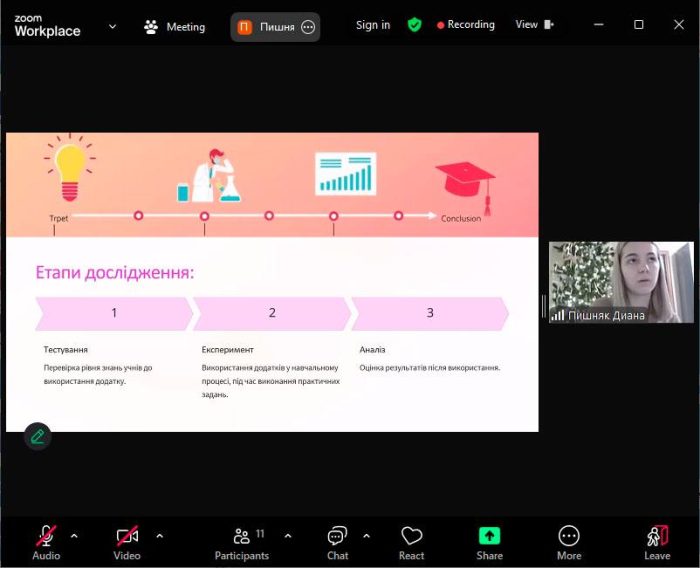The width and height of the screenshot is (700, 568).
Task: Click the green Share screen icon
Action: pyautogui.click(x=489, y=536)
